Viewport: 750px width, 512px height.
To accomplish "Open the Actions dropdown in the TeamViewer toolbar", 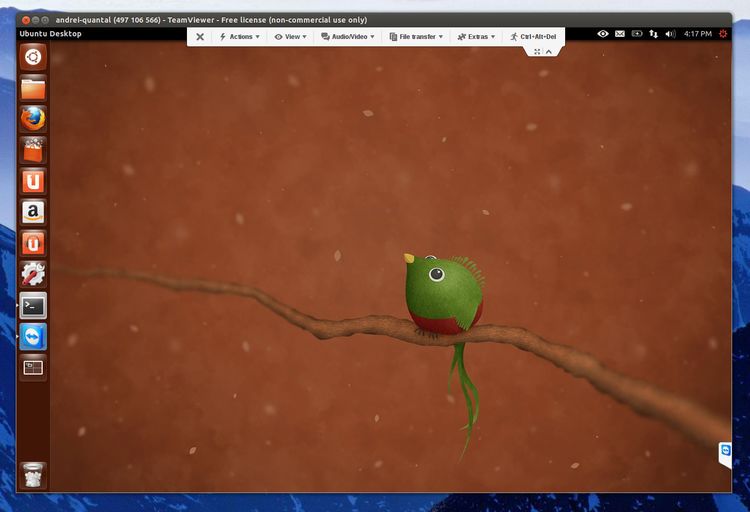I will pos(239,37).
